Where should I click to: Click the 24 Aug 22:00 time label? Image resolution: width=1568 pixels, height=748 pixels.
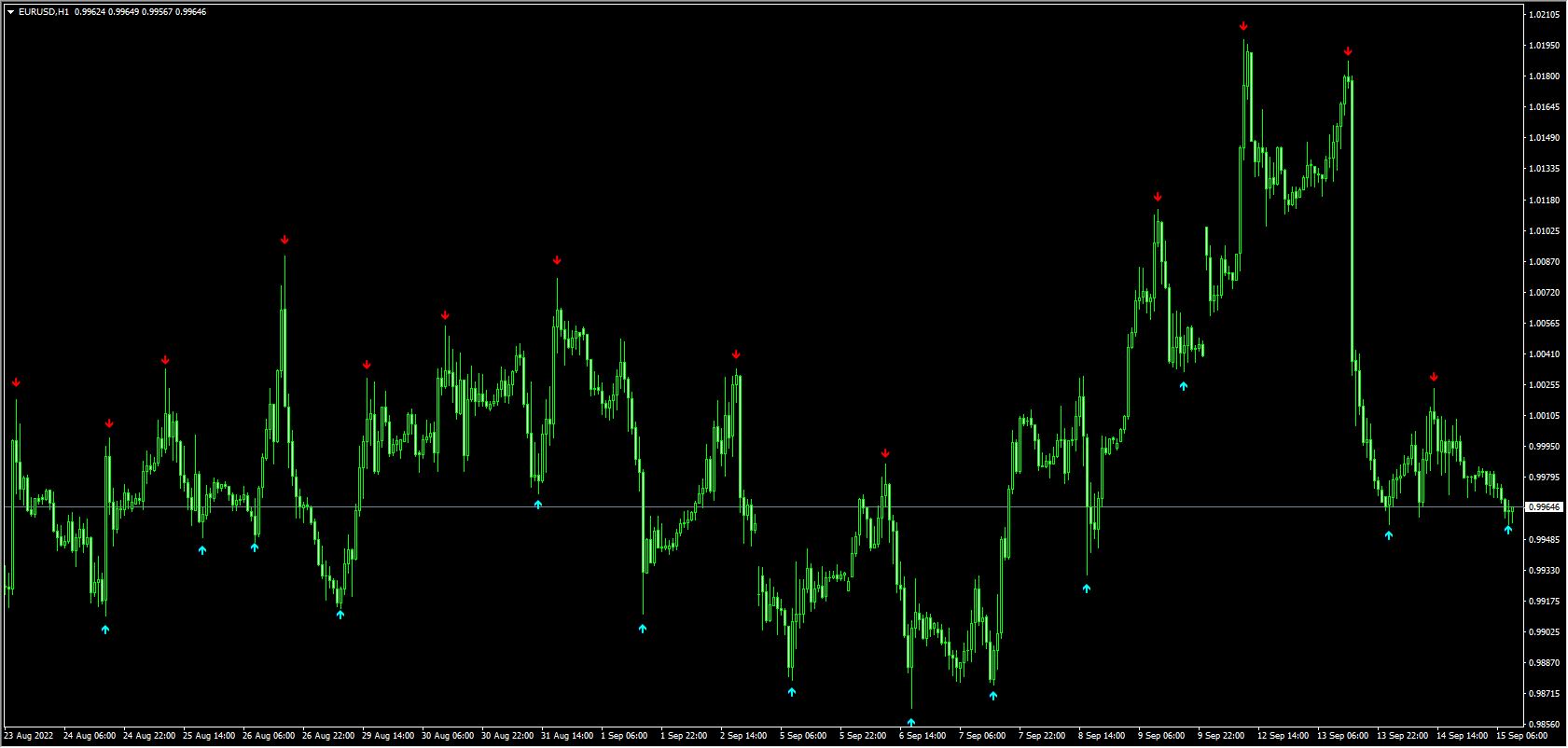pos(149,736)
